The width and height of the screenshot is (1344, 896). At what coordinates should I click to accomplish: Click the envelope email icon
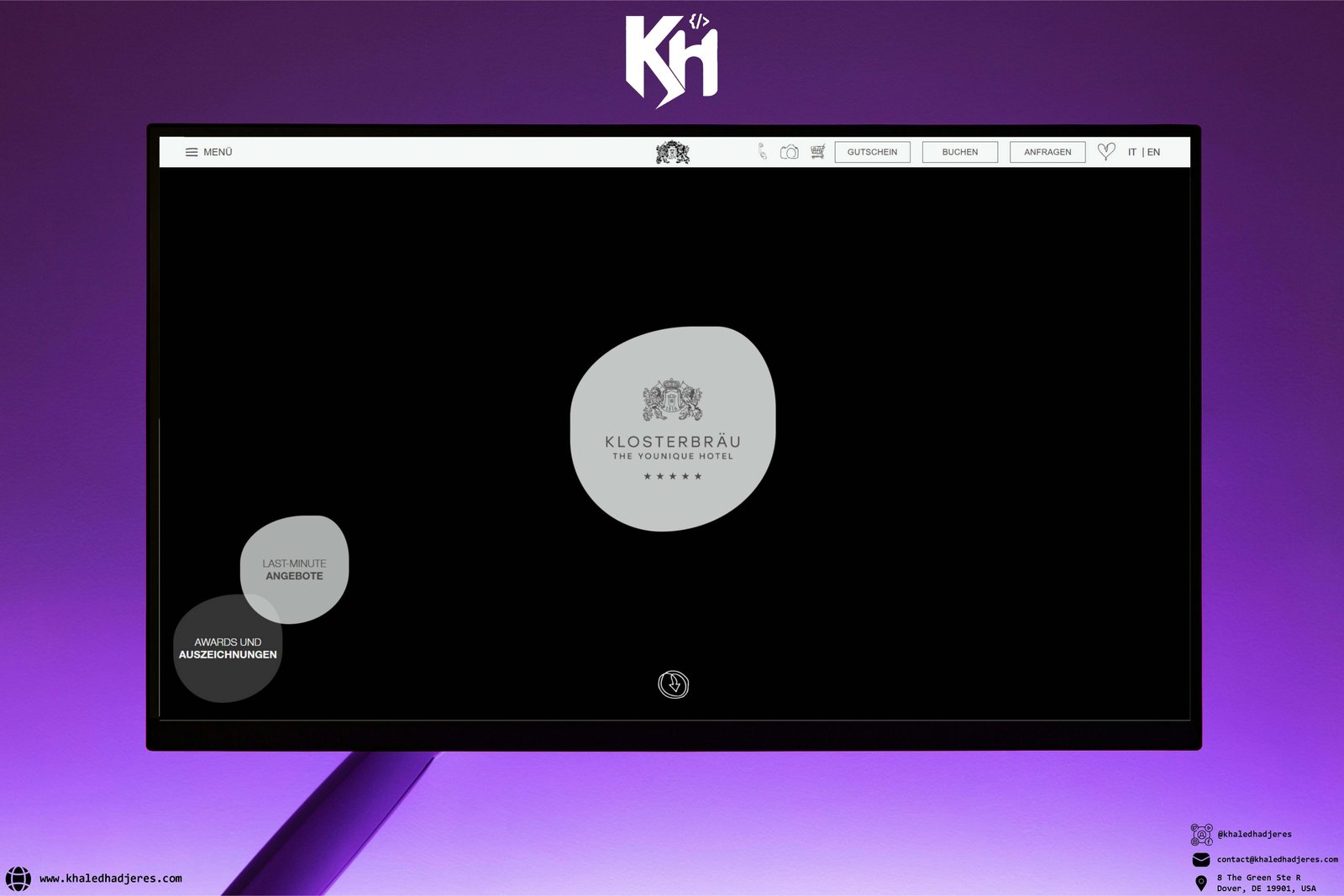pyautogui.click(x=1200, y=859)
